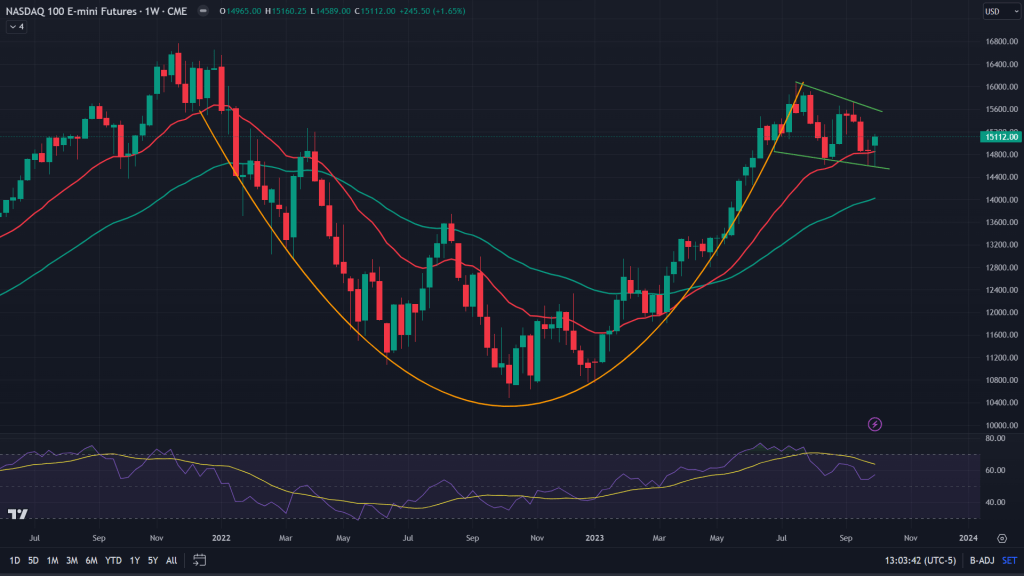Select the 6M time range

(91, 560)
